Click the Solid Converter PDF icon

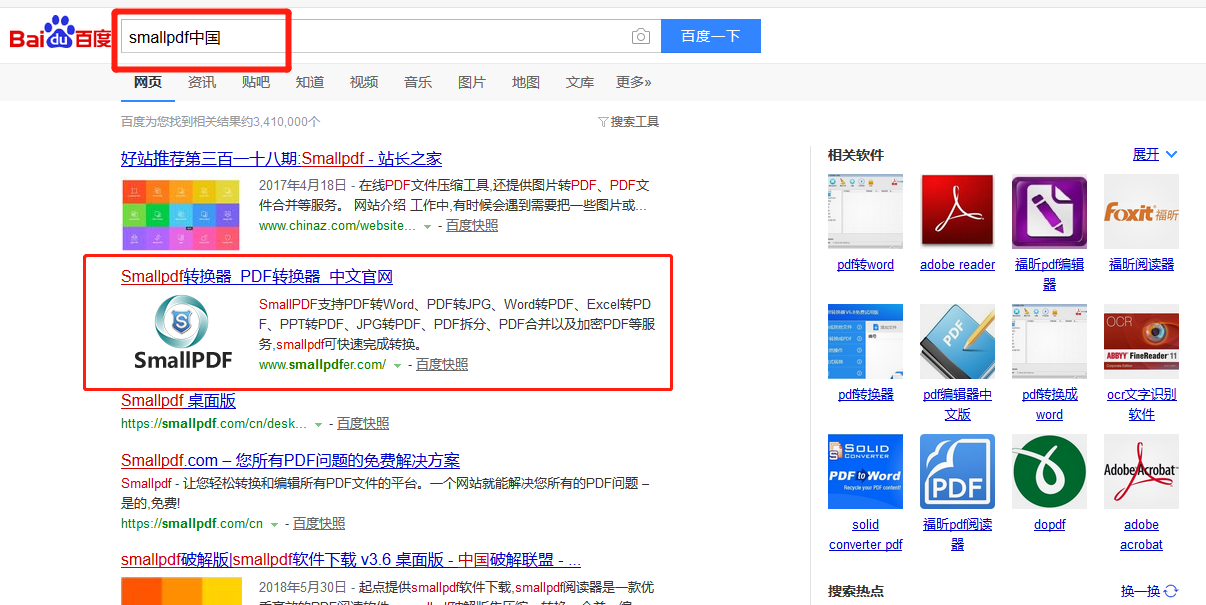click(x=865, y=471)
